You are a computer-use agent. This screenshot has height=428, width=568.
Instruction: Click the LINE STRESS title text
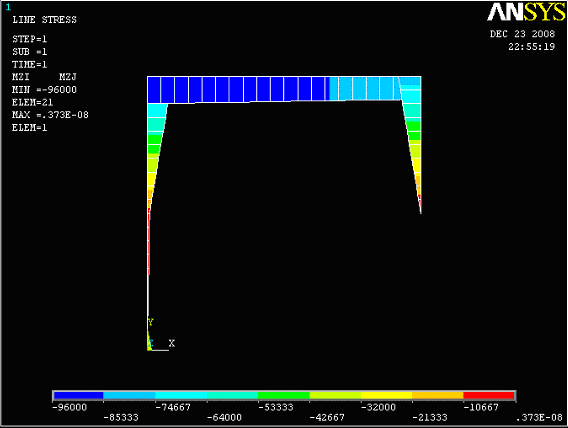tap(45, 20)
